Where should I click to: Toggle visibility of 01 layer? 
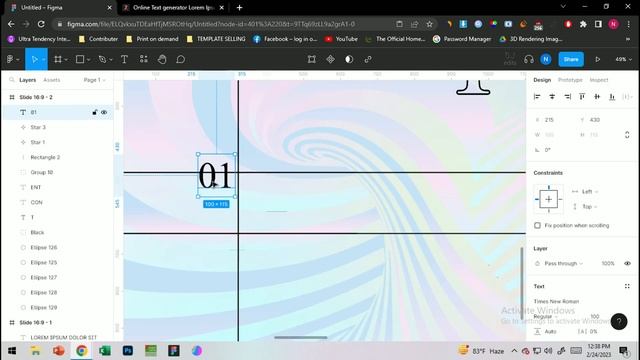tap(104, 112)
